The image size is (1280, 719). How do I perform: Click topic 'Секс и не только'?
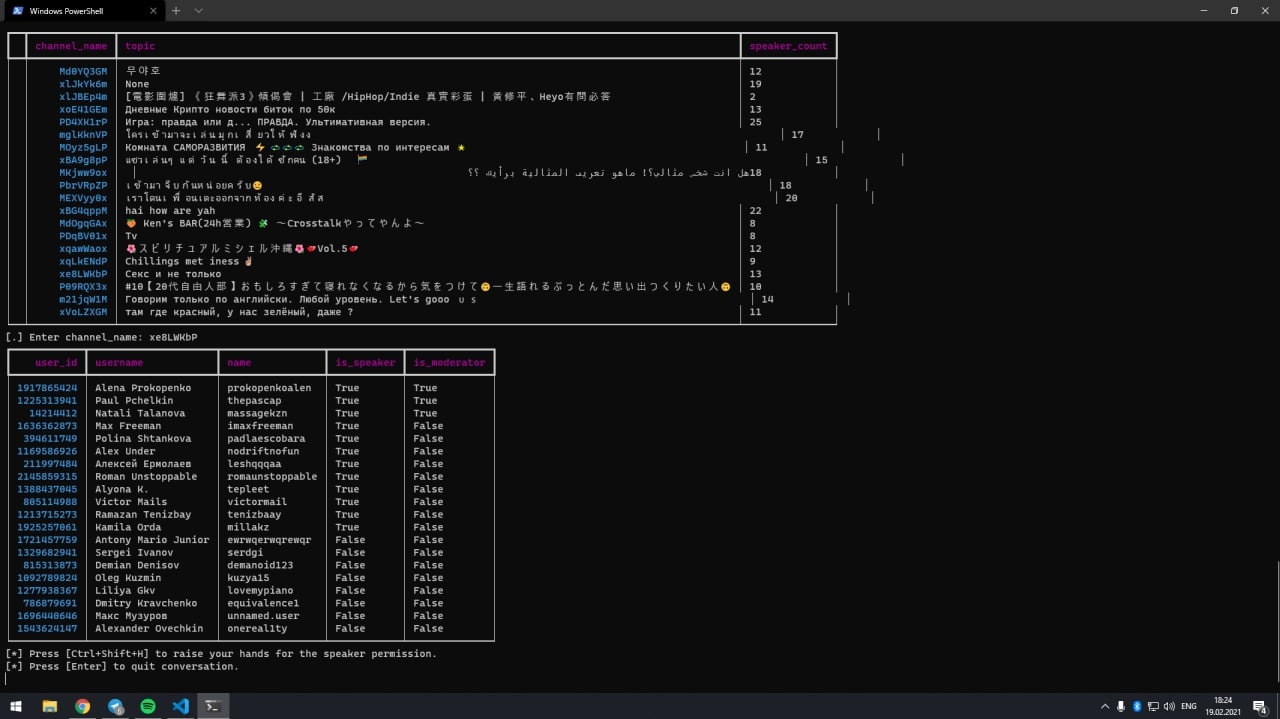click(x=173, y=274)
